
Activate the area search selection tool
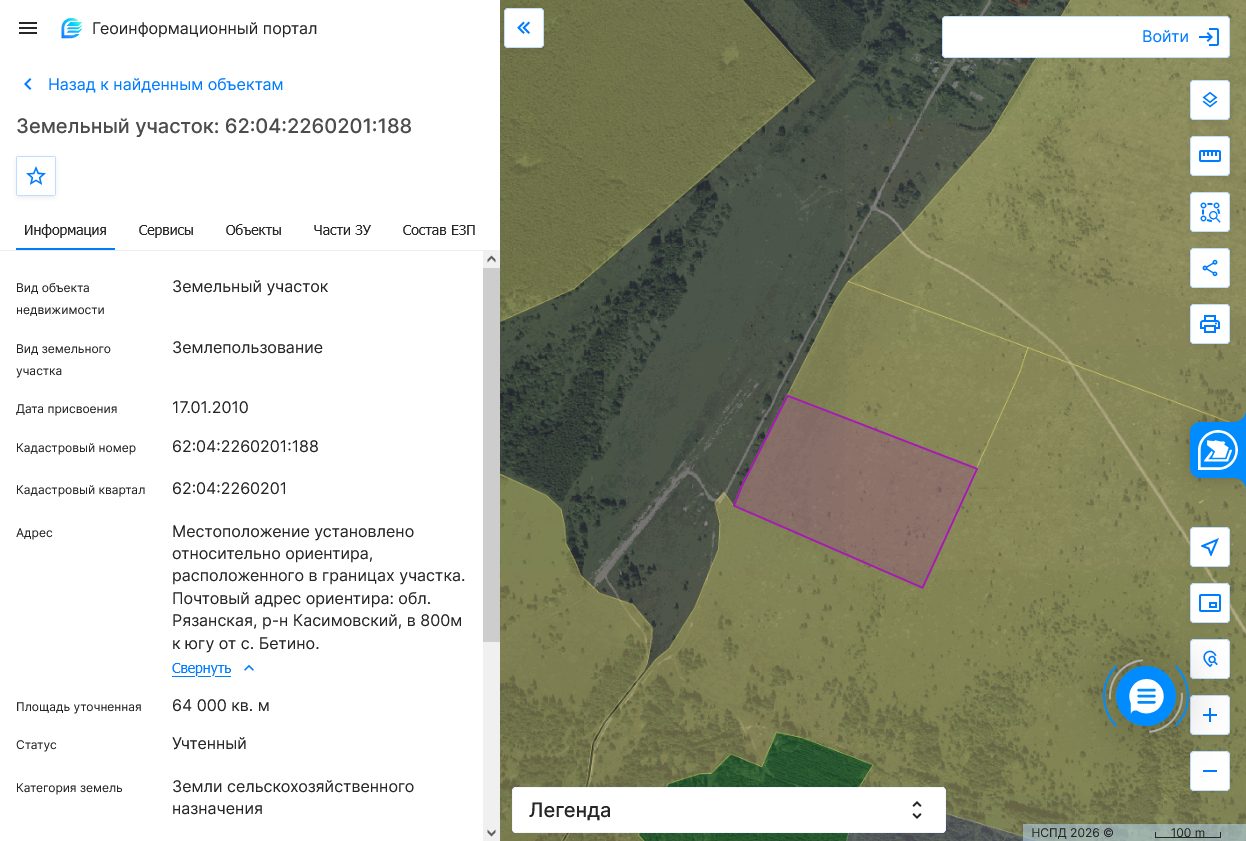click(1210, 212)
